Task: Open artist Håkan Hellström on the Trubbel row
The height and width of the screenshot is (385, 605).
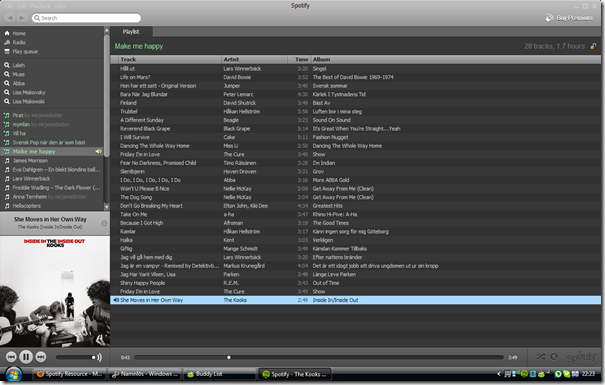Action: [x=242, y=111]
